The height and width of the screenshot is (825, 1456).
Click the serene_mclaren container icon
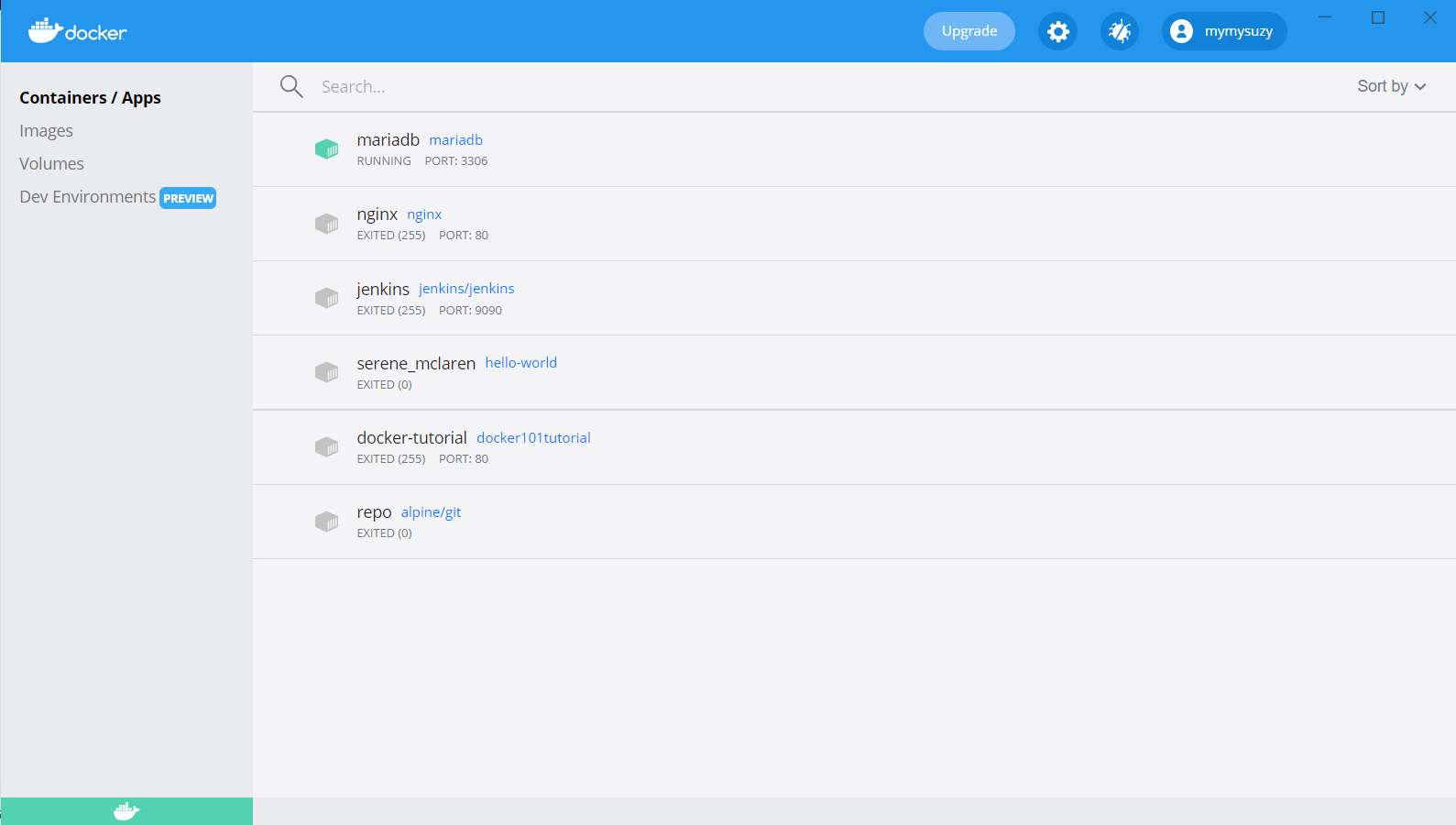(x=327, y=372)
